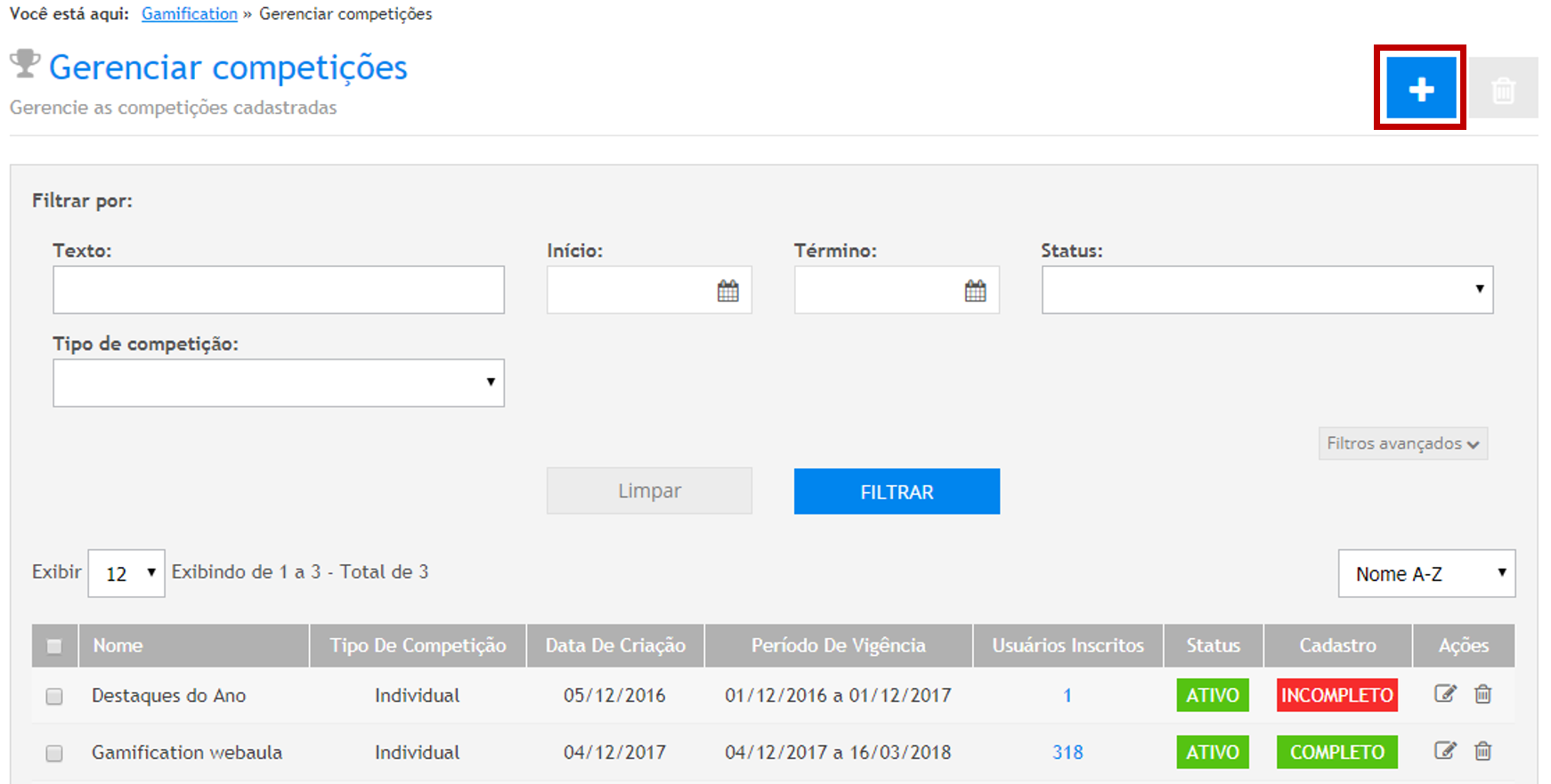
Task: Open the Término date calendar picker
Action: (975, 291)
